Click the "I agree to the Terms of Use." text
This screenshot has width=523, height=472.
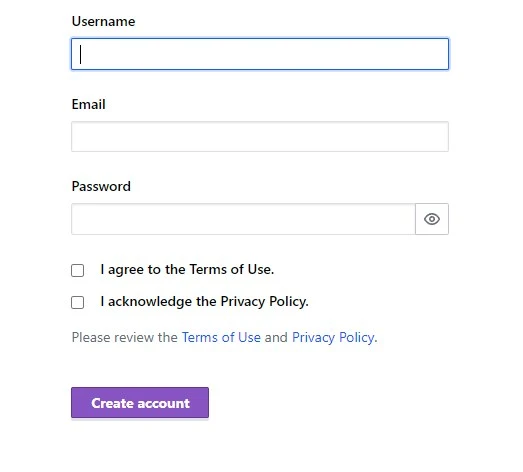pos(187,270)
